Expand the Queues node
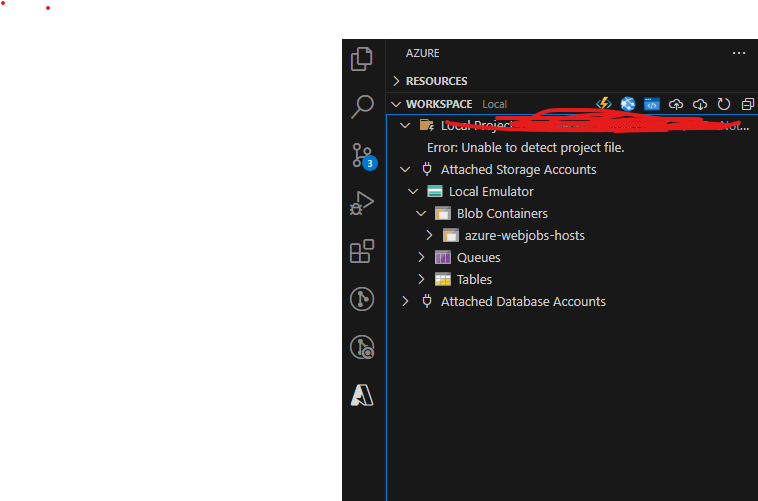The width and height of the screenshot is (758, 501). 421,257
